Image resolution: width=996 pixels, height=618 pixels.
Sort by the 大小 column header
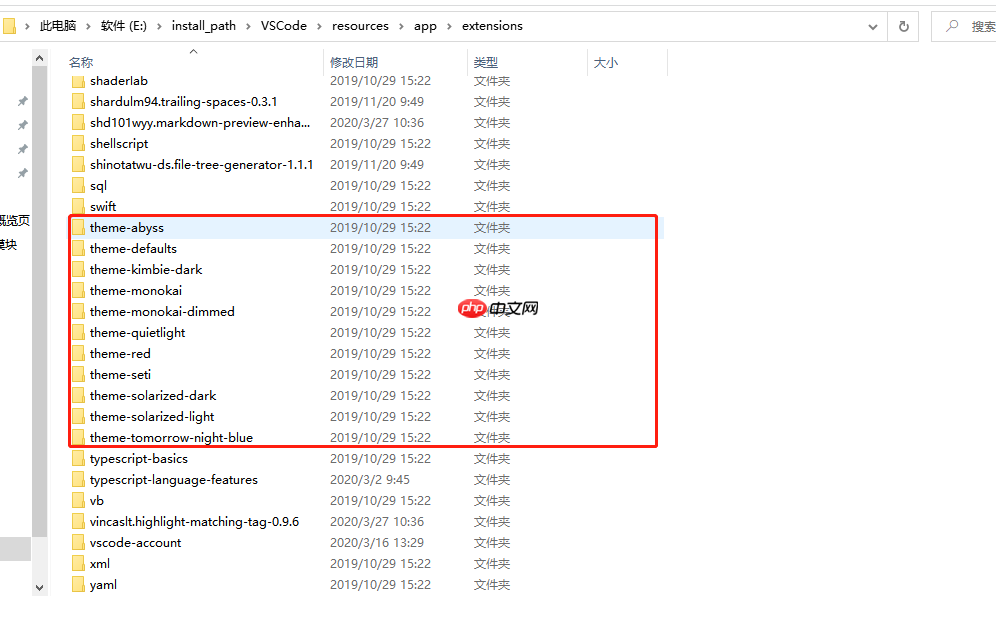[605, 62]
